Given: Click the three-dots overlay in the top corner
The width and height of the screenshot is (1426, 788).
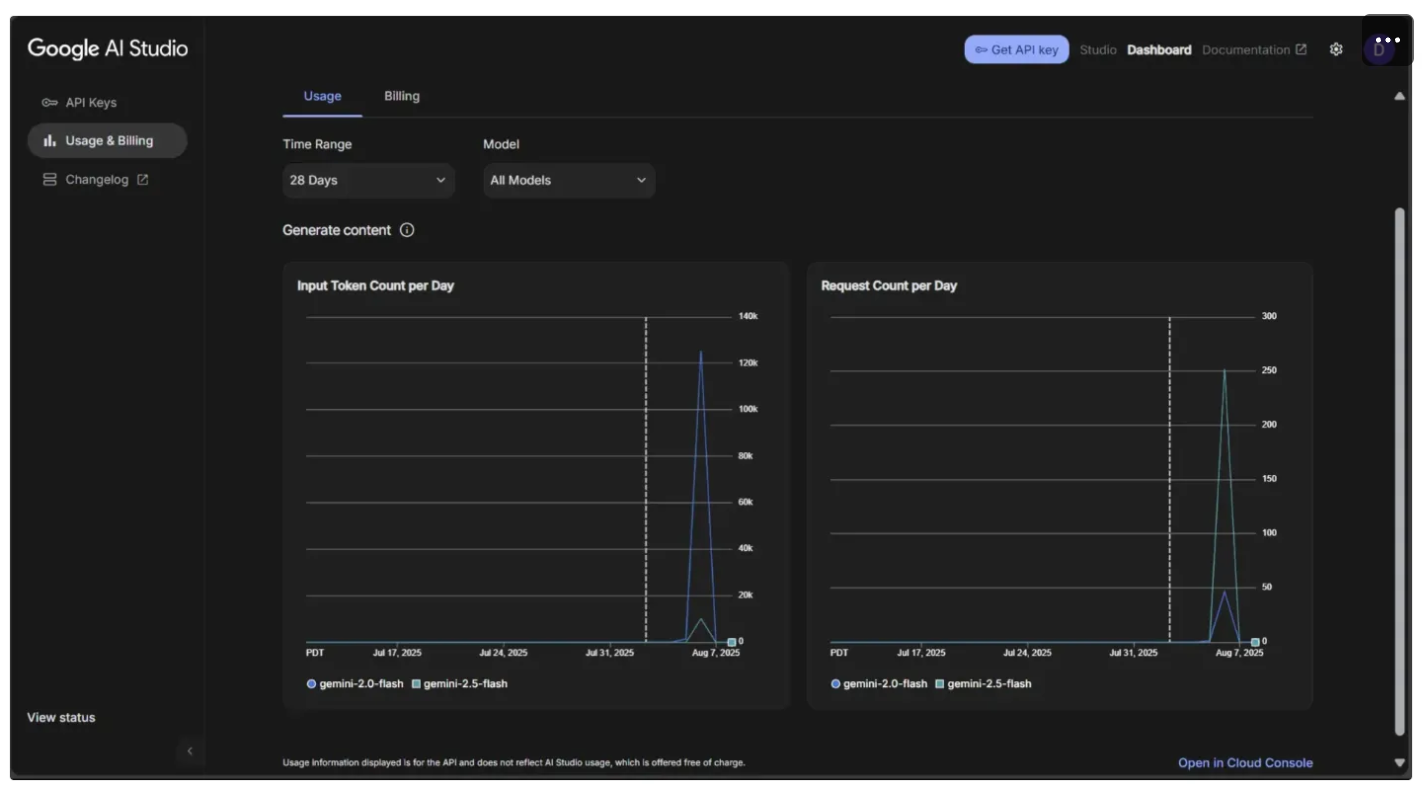Looking at the screenshot, I should 1388,40.
